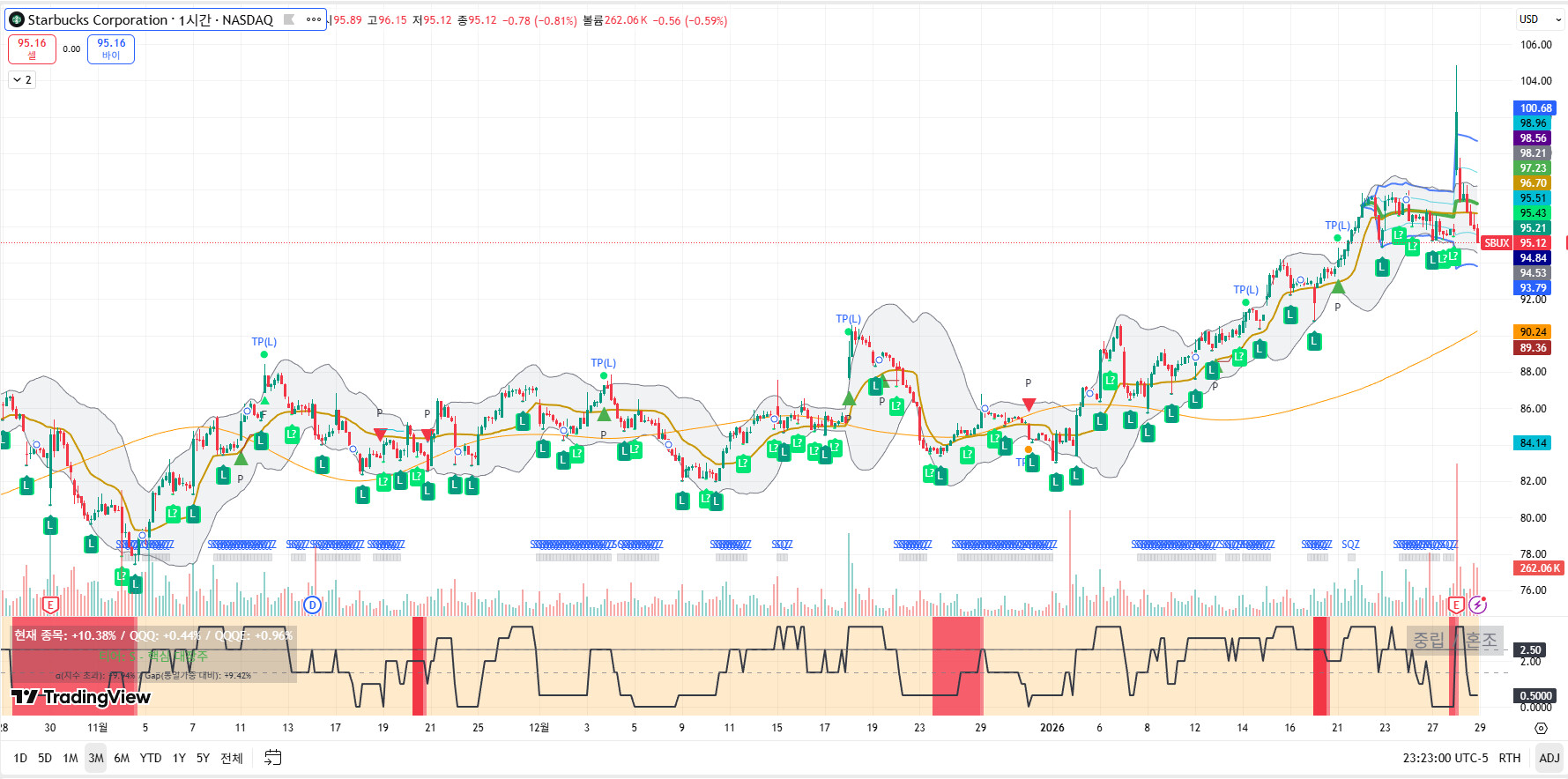Click the 94.84 dark blue price label
The height and width of the screenshot is (779, 1568).
1533,258
